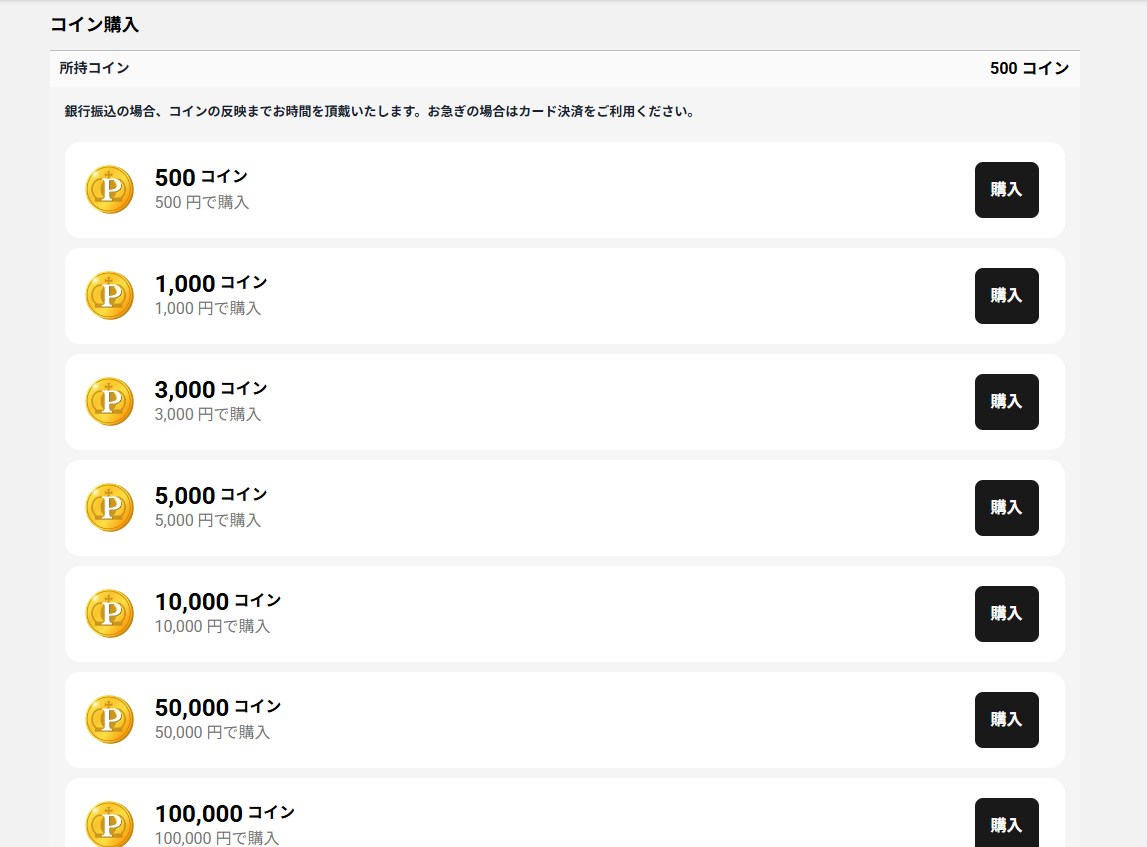Hit the 購入 button for 50,000 コイン

[x=1006, y=720]
